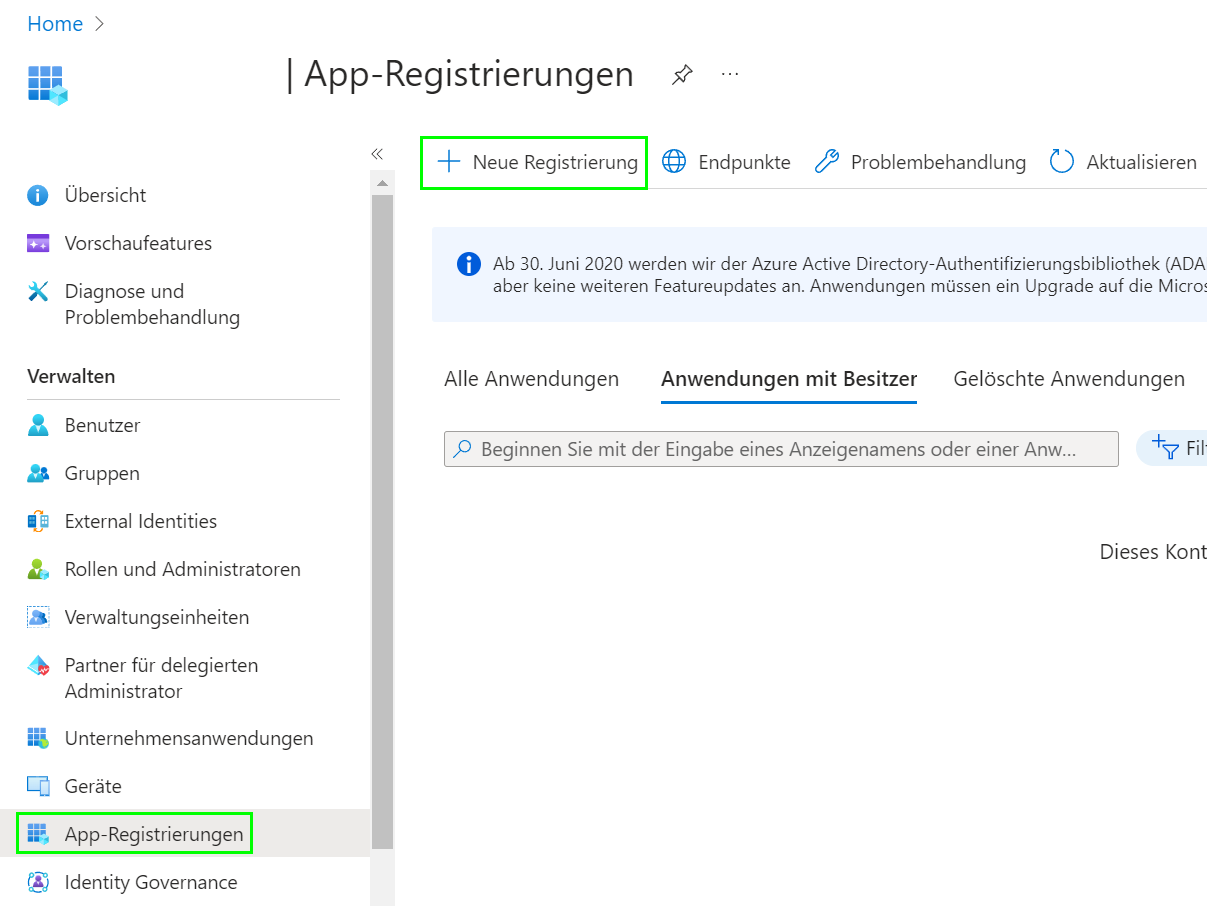Click the Vorschaufeatures purple icon
The image size is (1207, 906).
pyautogui.click(x=38, y=243)
